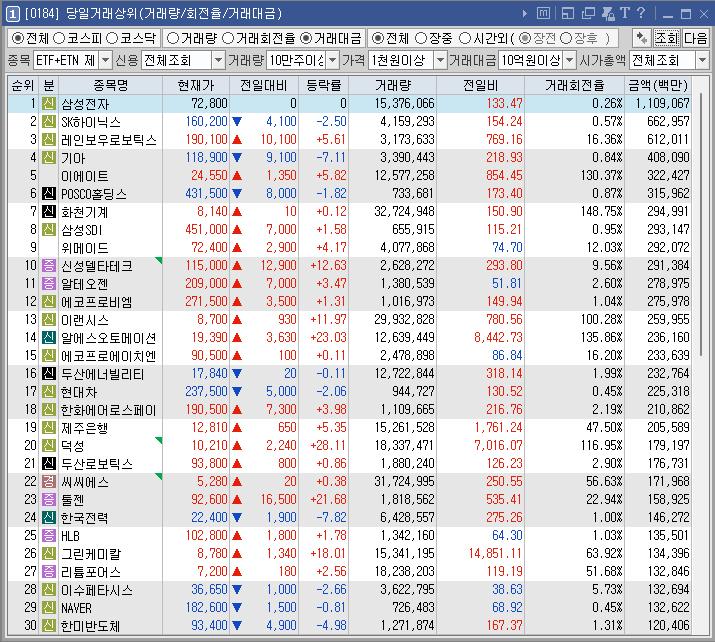715x642 pixels.
Task: Sort by the 금액(백만) column header
Action: (658, 85)
